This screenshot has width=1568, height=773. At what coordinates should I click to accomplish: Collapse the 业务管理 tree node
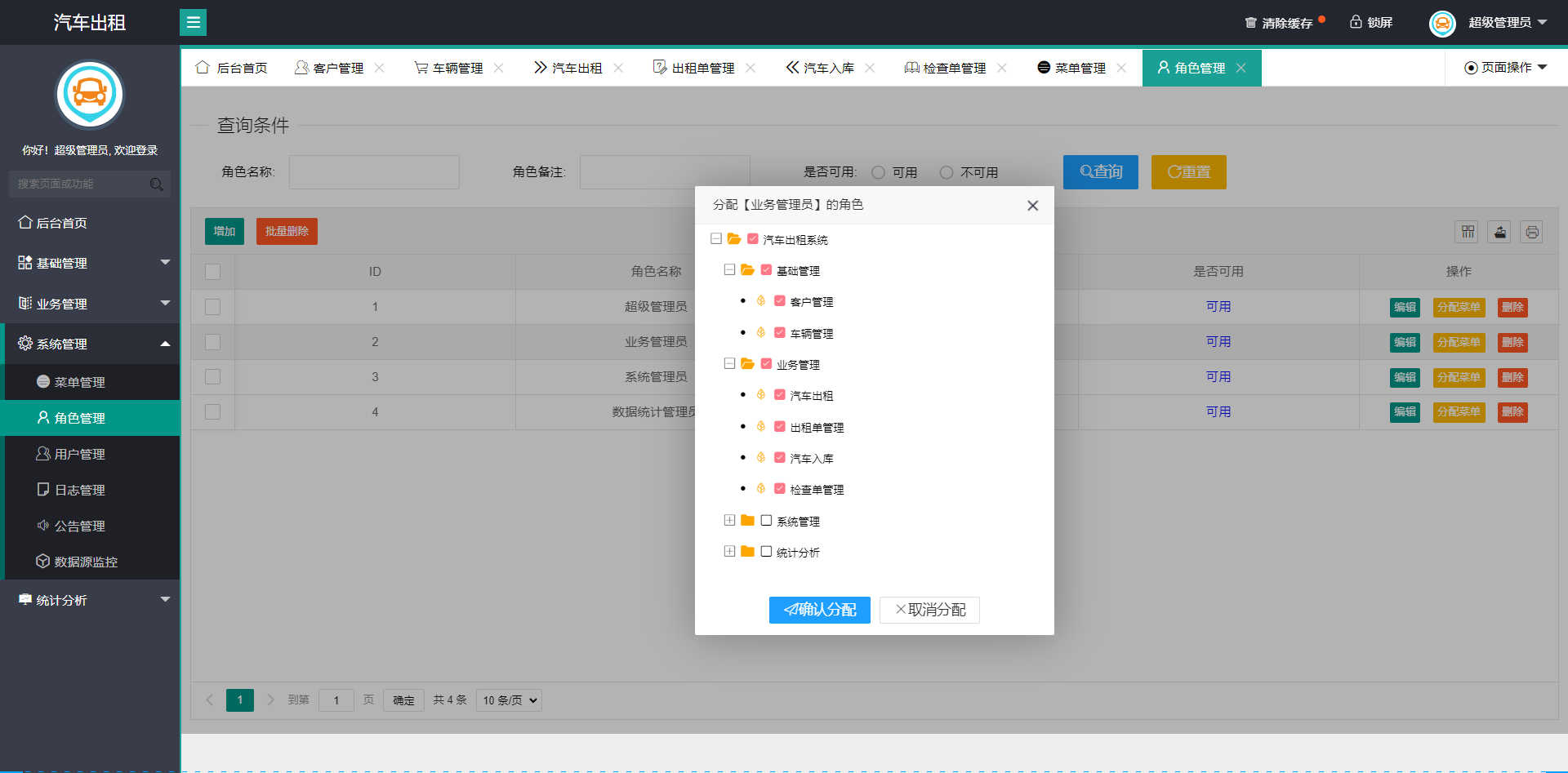point(729,363)
